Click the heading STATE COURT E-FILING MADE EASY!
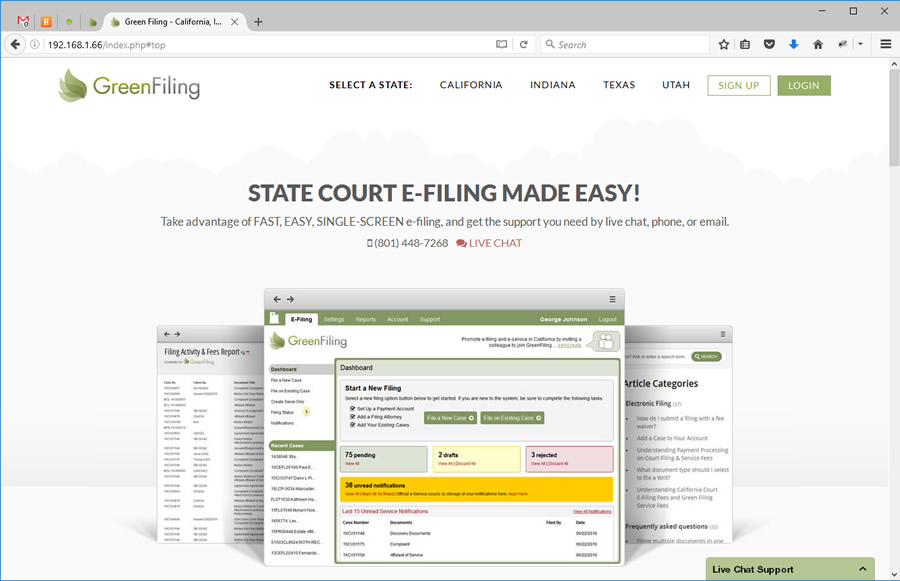Viewport: 900px width, 581px height. click(x=444, y=193)
